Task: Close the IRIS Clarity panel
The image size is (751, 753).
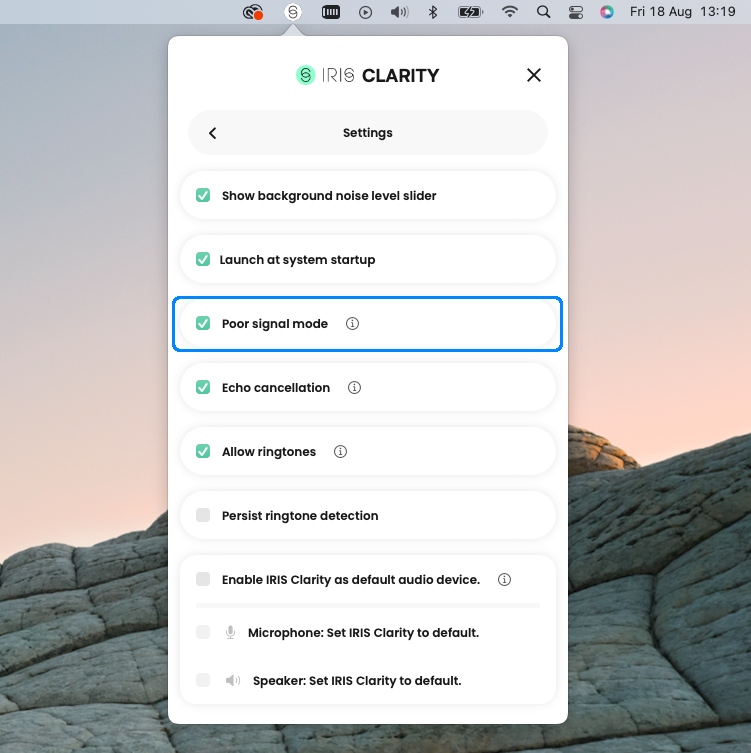Action: pos(534,75)
